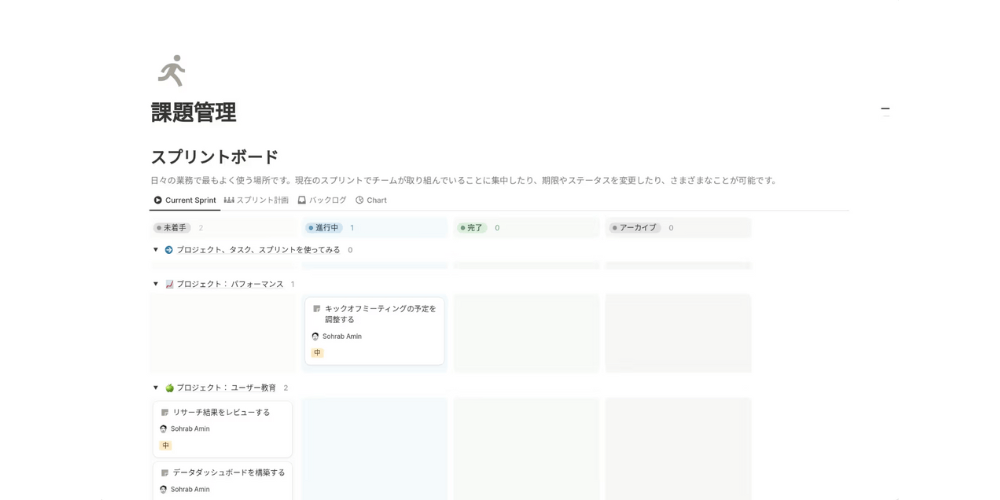Viewport: 1000px width, 500px height.
Task: Click the page icon on キックオフミーティング card
Action: pos(316,309)
